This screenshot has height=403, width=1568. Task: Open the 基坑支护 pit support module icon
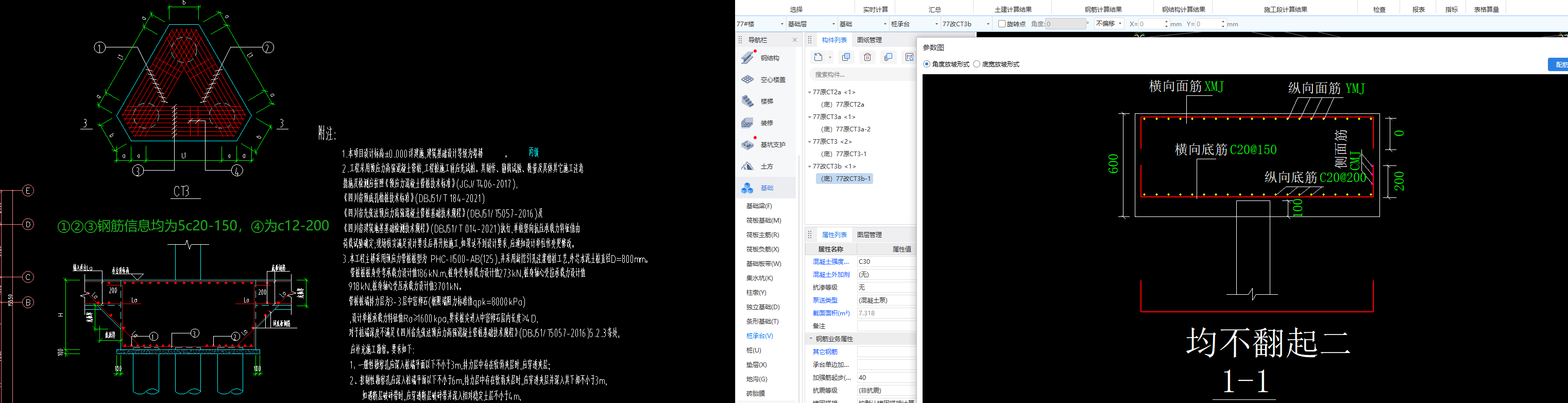pos(748,144)
